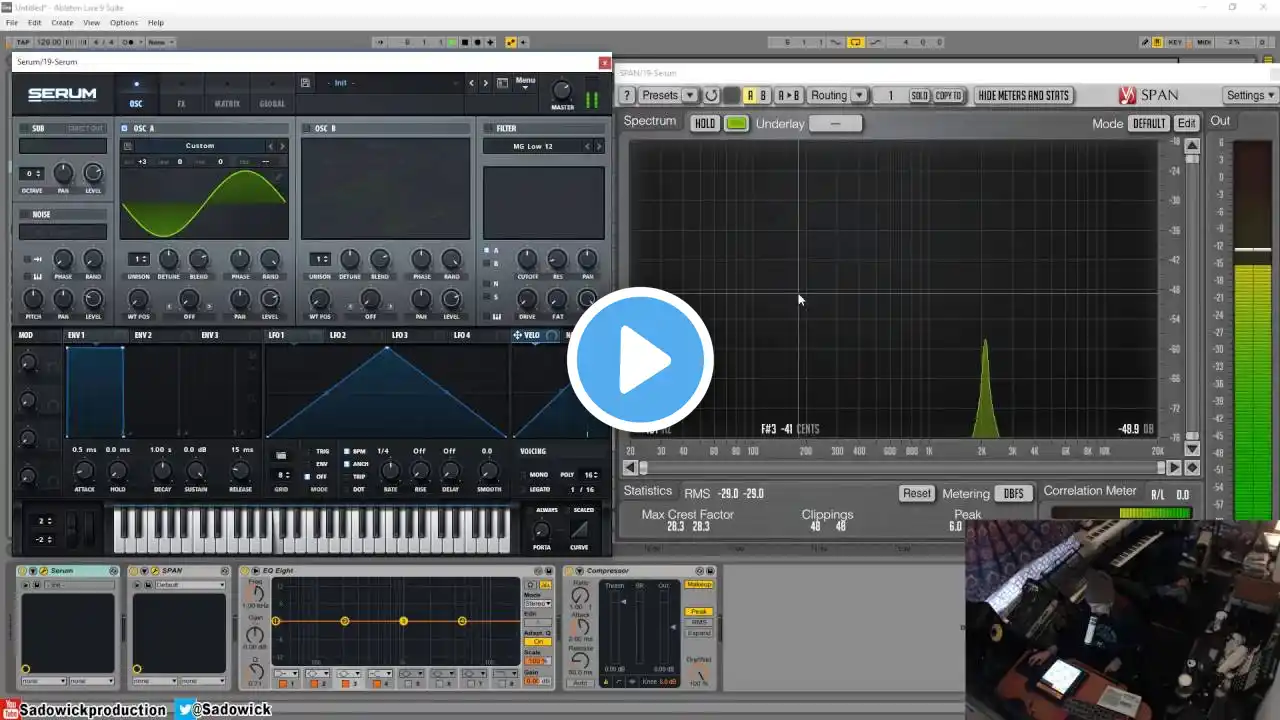Select next filter type arrow
Viewport: 1280px width, 720px height.
599,146
